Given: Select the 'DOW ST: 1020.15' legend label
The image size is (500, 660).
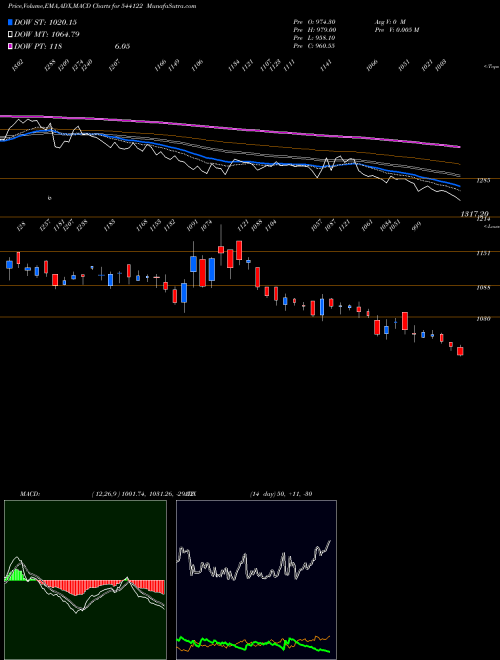Looking at the screenshot, I should [45, 22].
